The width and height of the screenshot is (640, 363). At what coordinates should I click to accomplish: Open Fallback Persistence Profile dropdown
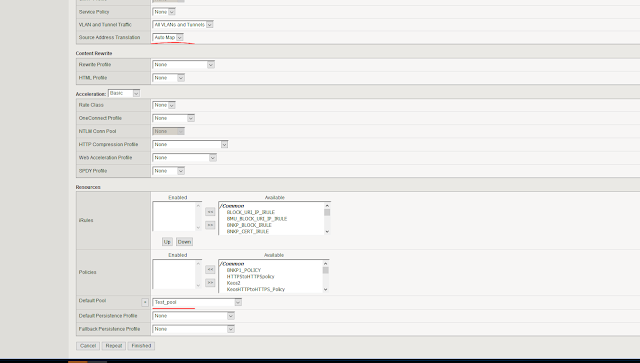coord(193,329)
